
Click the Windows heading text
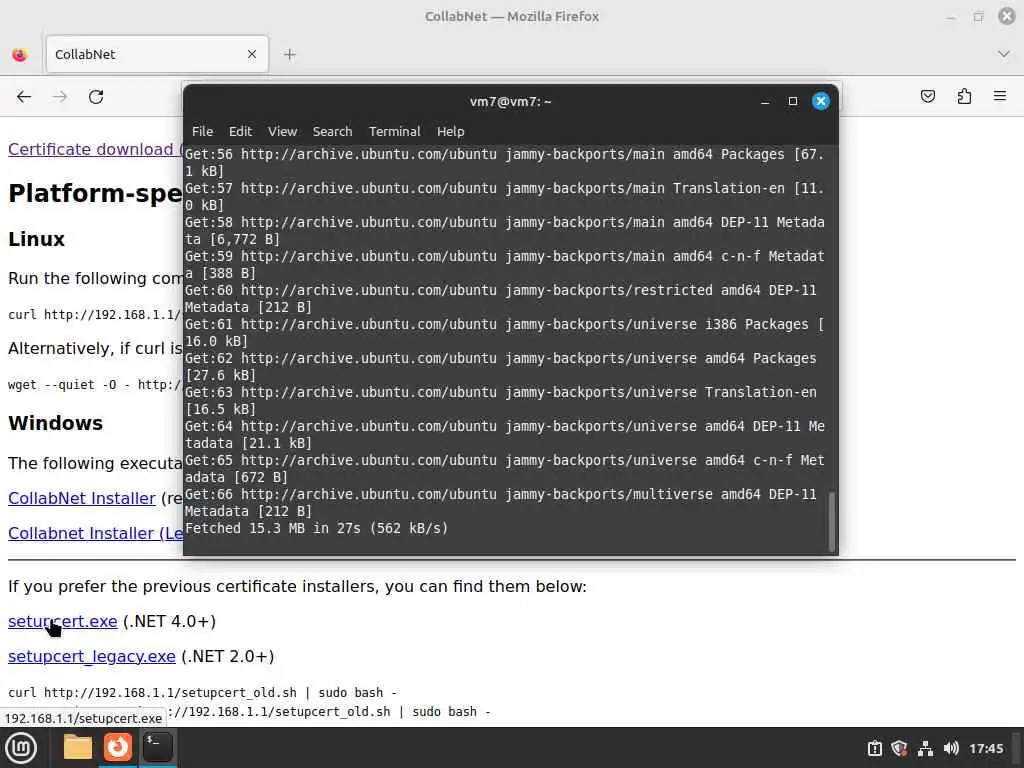[x=56, y=423]
